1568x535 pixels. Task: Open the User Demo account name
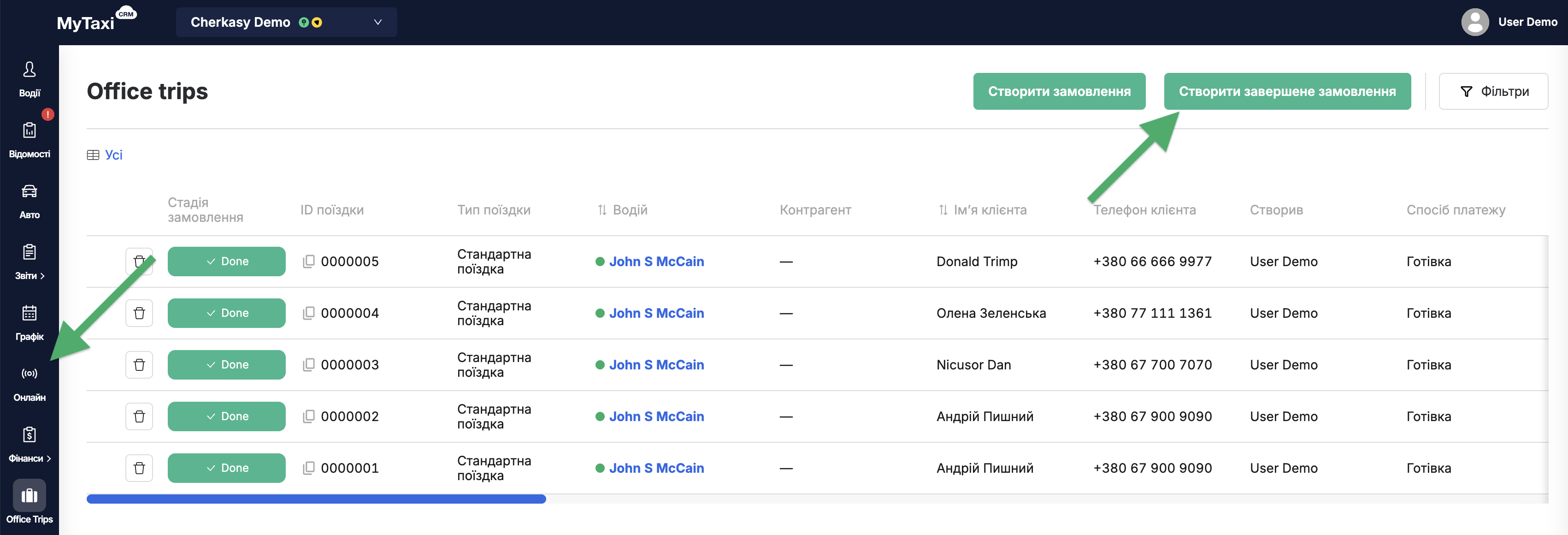coord(1527,22)
